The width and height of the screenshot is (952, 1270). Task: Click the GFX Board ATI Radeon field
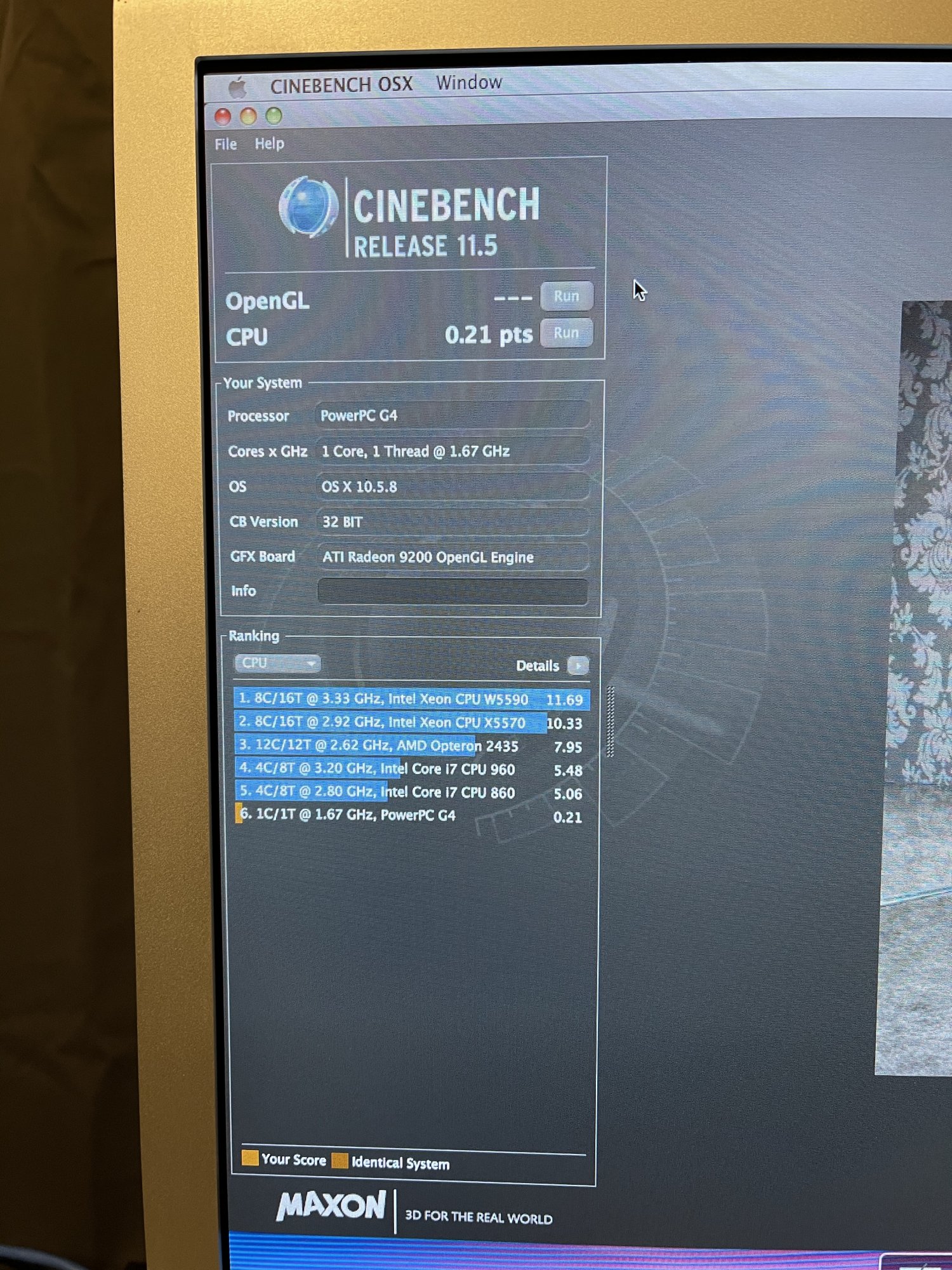click(x=453, y=557)
